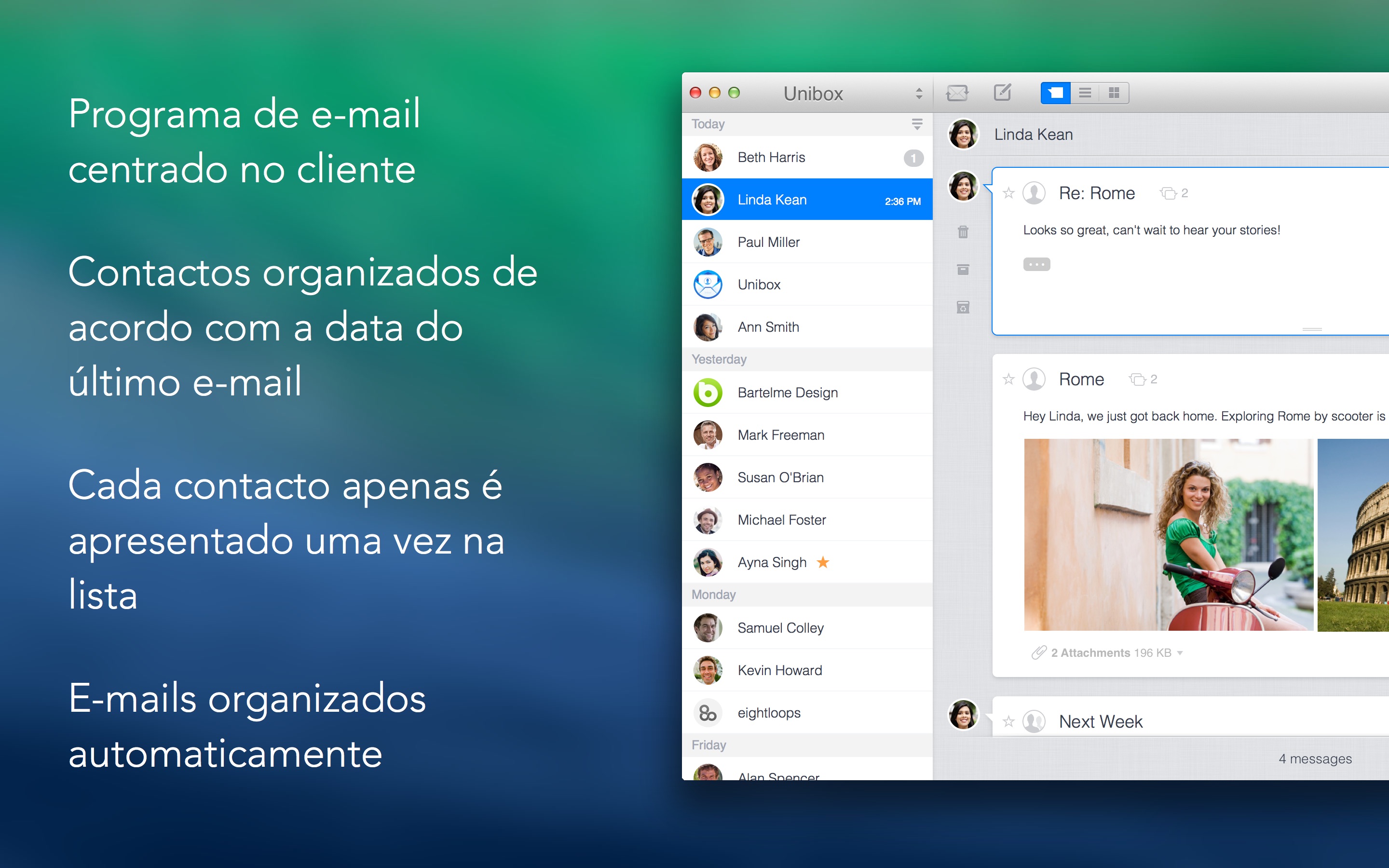Click the paperclip attachments icon
1389x868 pixels.
pos(1039,653)
